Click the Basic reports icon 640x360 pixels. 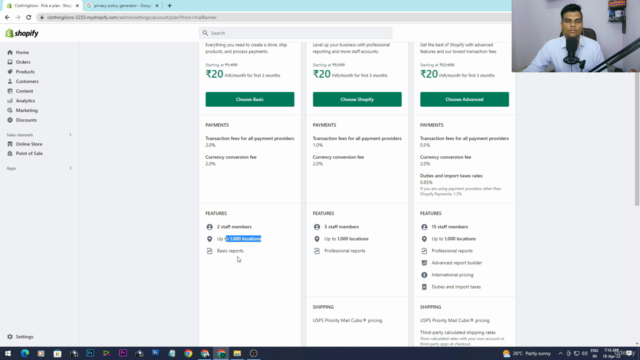tap(209, 251)
